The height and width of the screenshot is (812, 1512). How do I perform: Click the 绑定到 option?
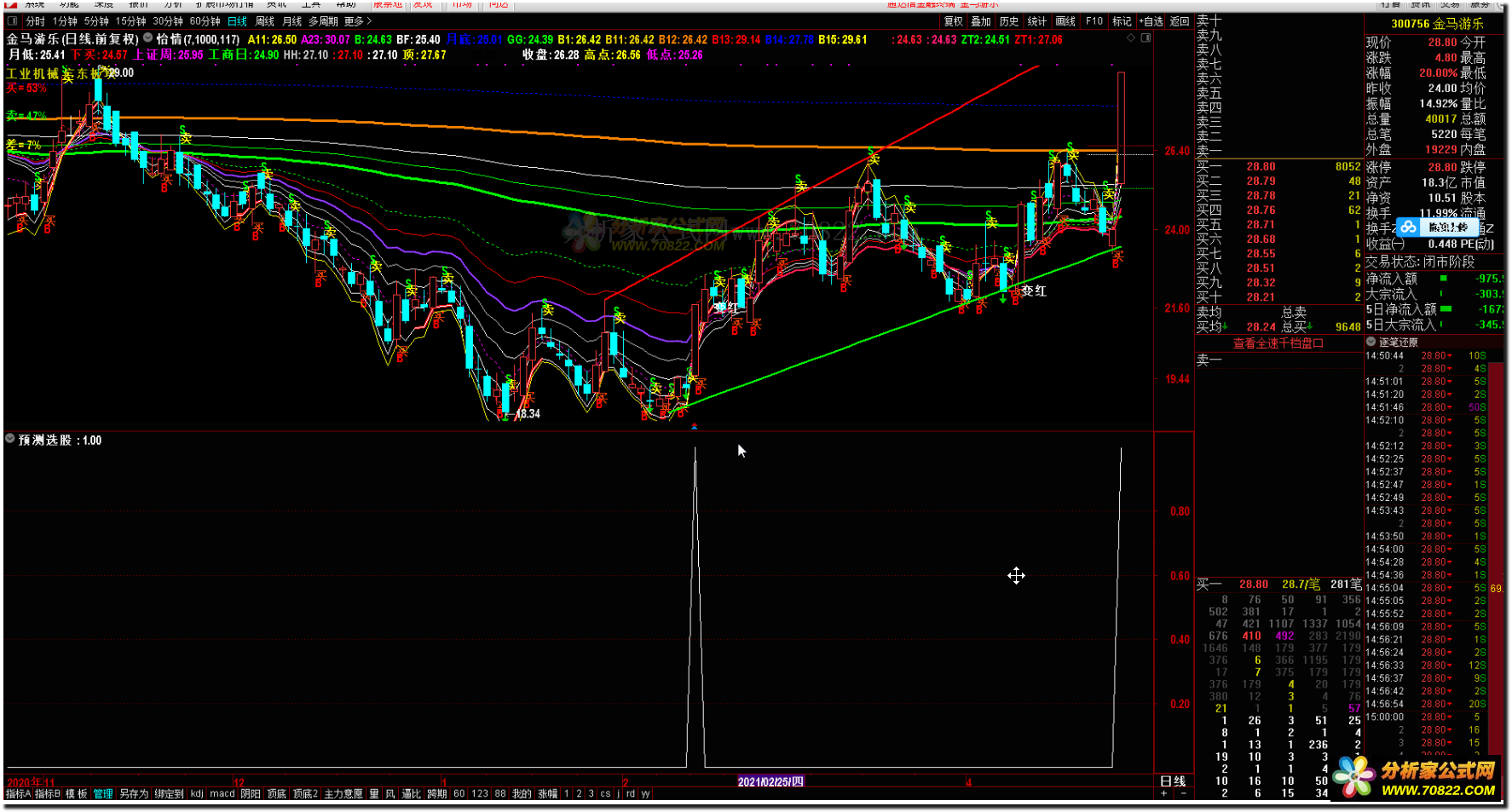(x=169, y=793)
